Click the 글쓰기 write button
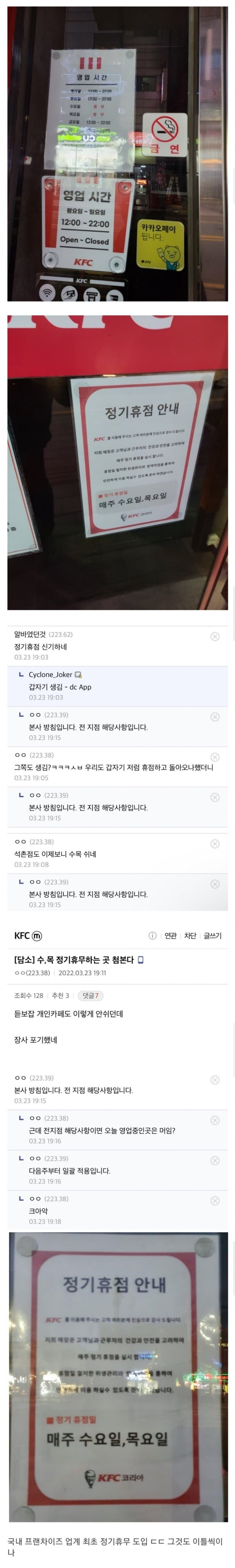Viewport: 235px width, 1568px height. (212, 935)
